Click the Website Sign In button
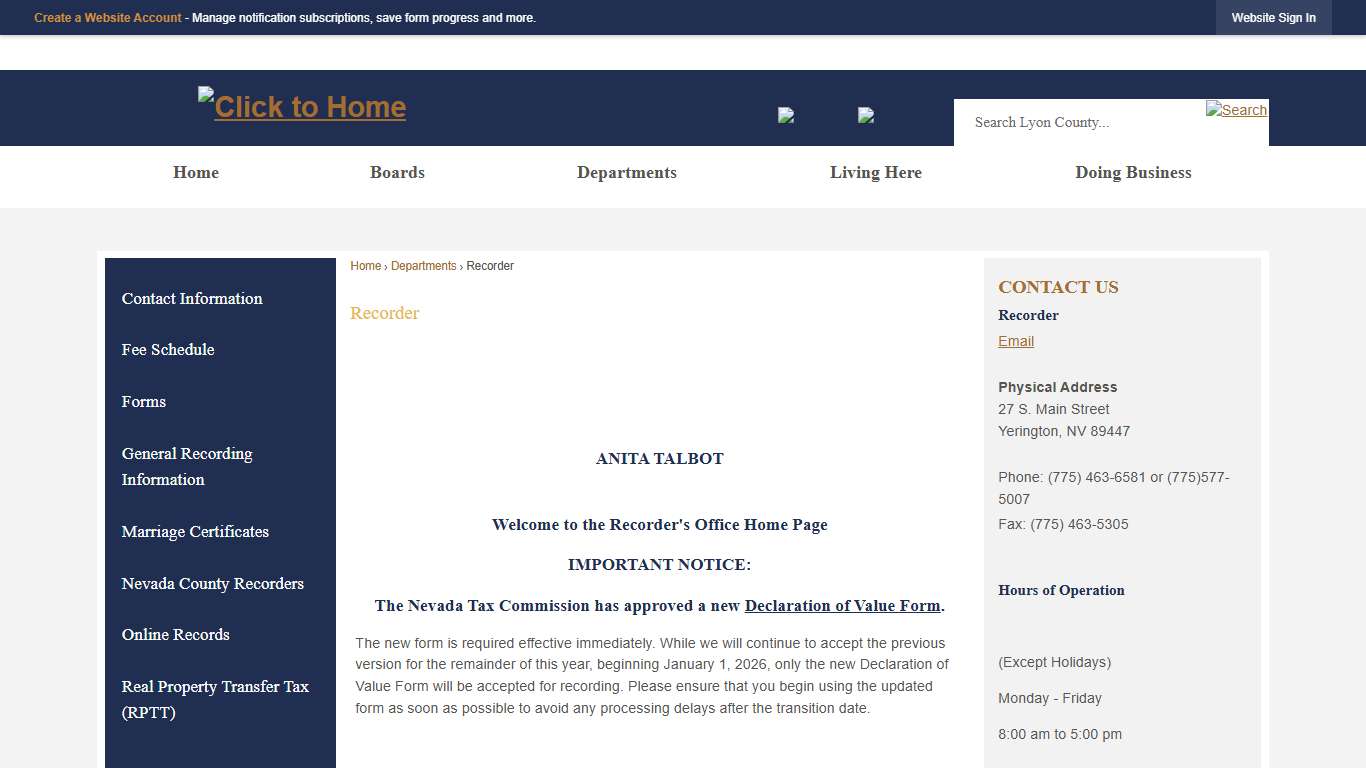This screenshot has height=768, width=1366. 1274,17
